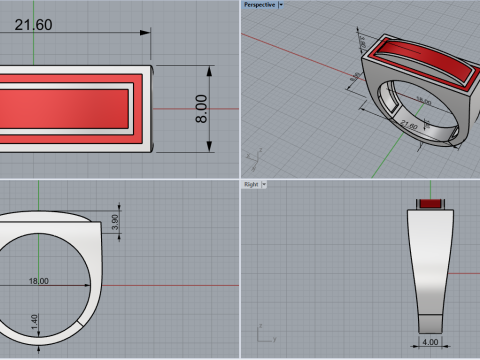Select the red stone atop ring in Right view
This screenshot has width=480, height=360.
point(430,203)
